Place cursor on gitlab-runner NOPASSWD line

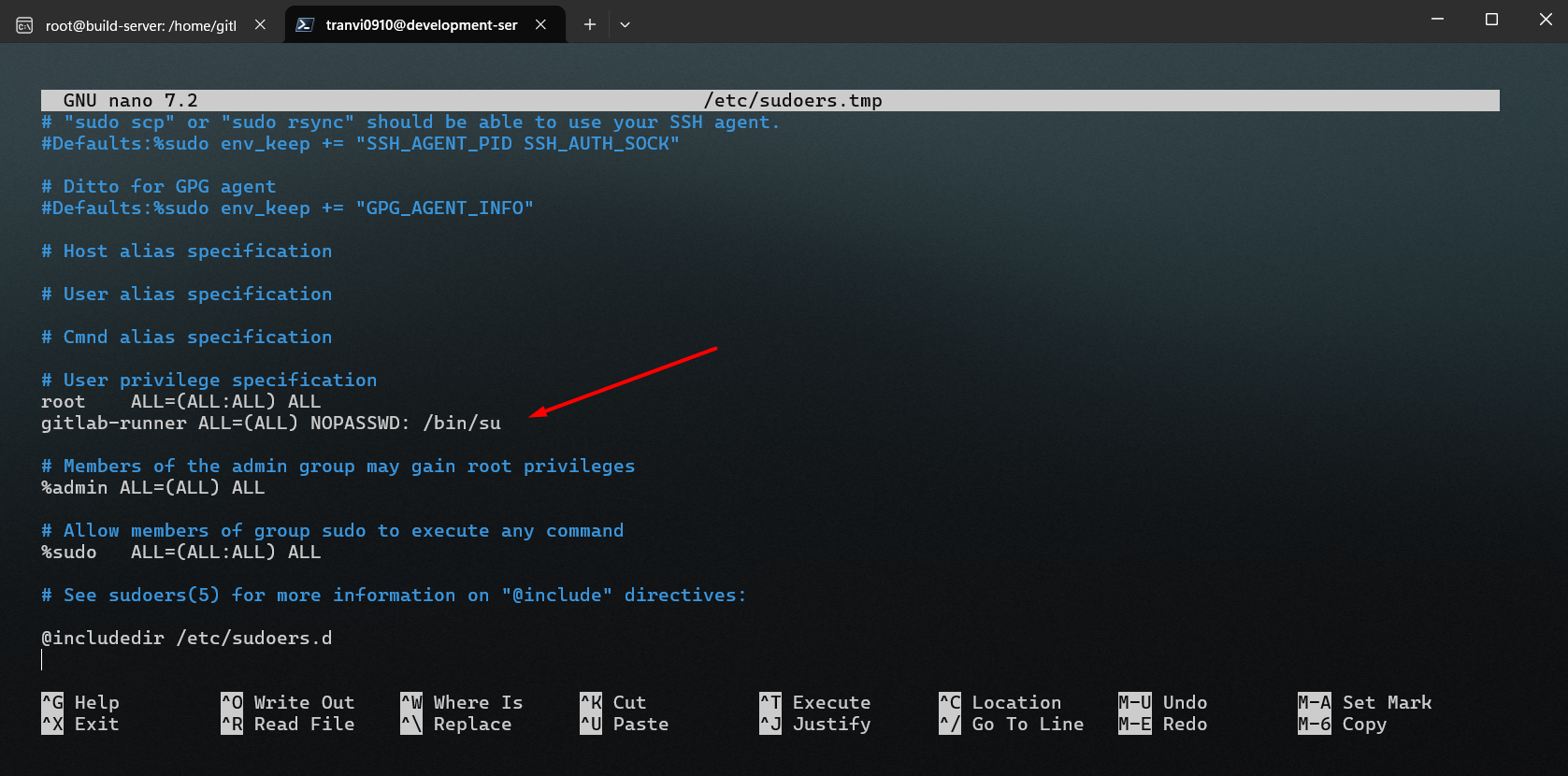click(x=271, y=424)
